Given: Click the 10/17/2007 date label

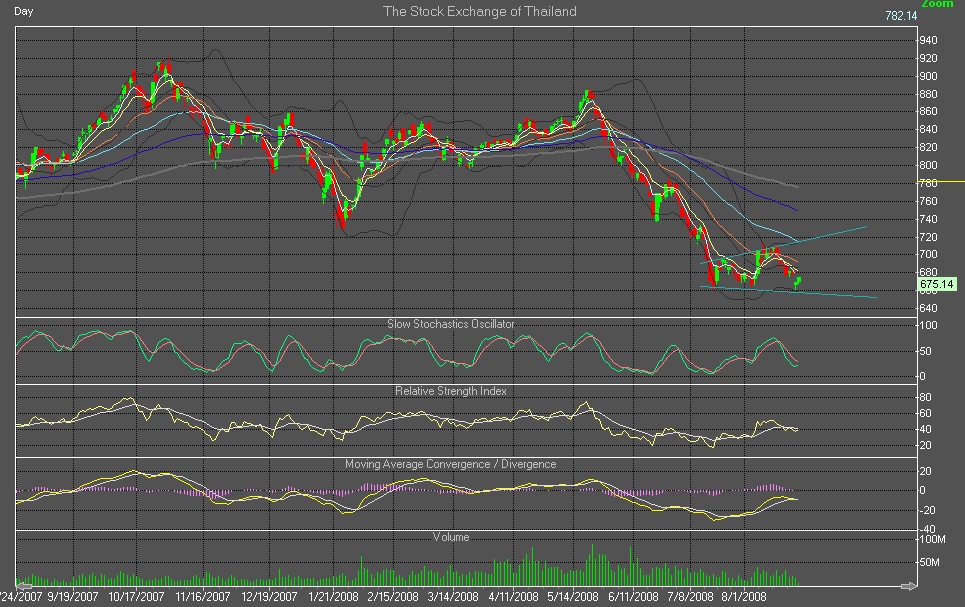Looking at the screenshot, I should click(x=136, y=597).
